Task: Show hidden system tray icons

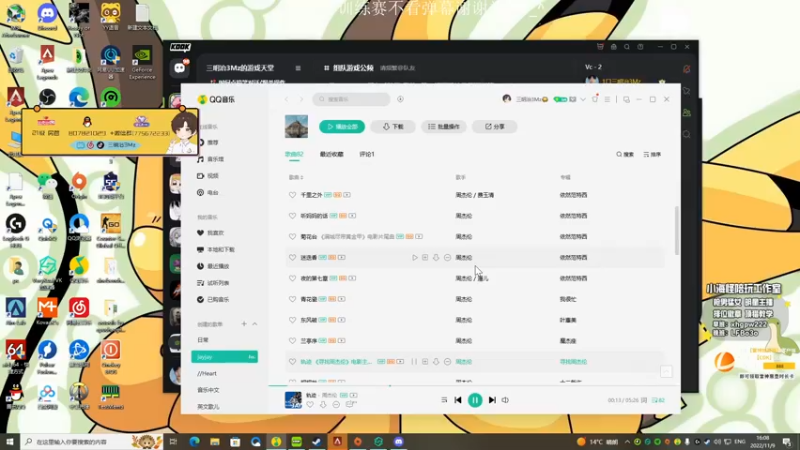Action: (x=627, y=442)
